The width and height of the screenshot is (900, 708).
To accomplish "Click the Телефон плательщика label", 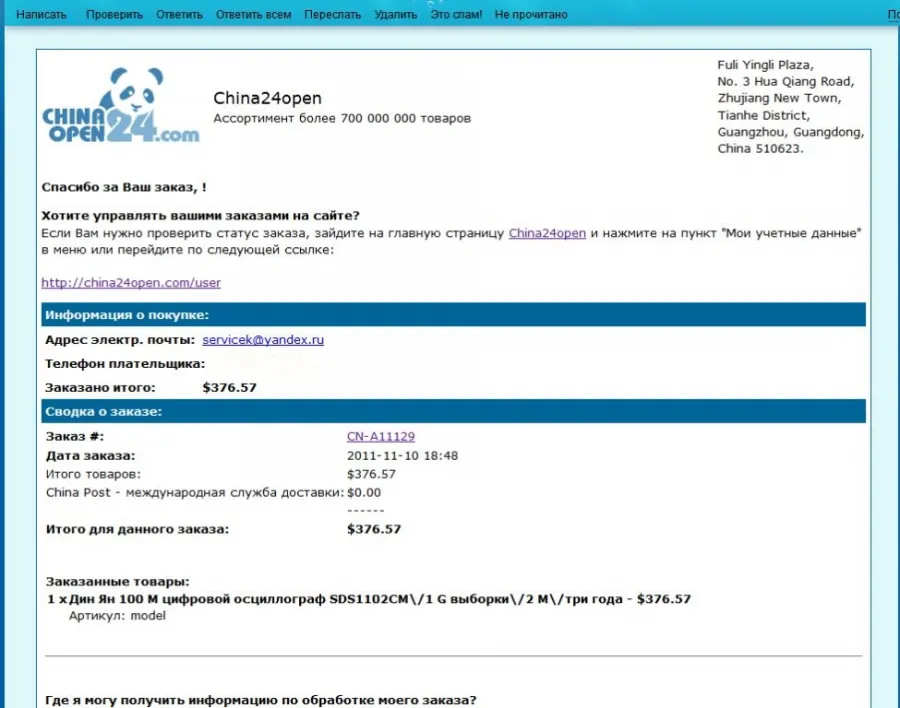I will pyautogui.click(x=125, y=363).
